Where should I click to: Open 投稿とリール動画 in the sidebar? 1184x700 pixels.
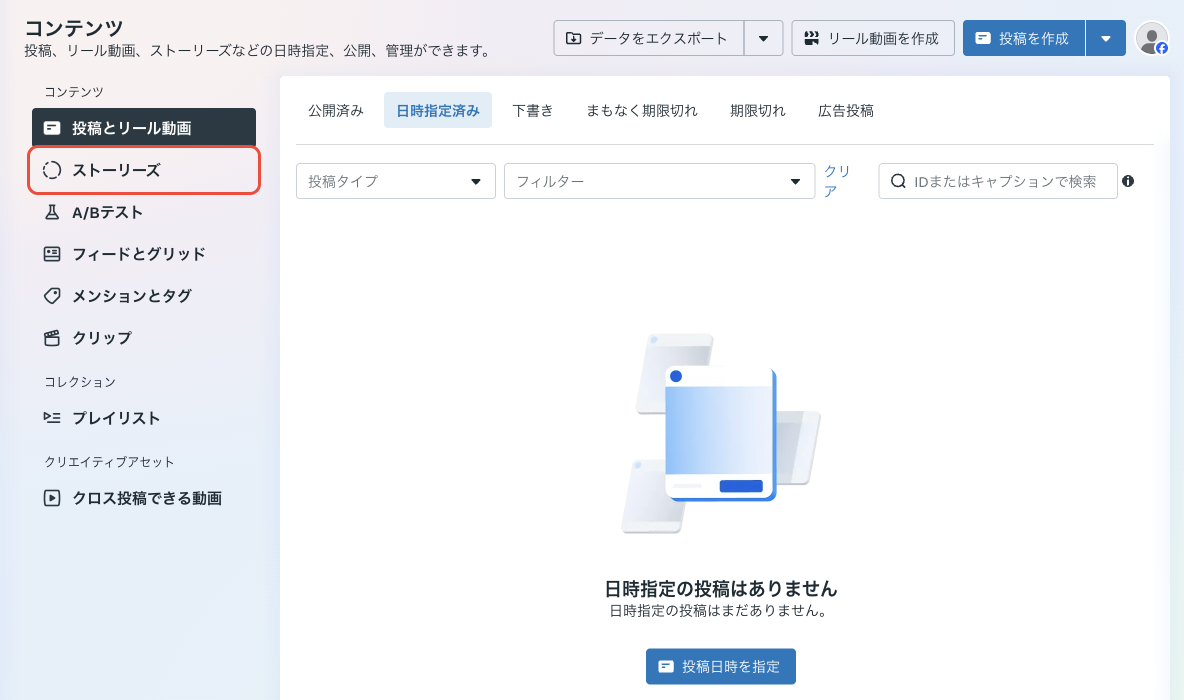point(143,128)
